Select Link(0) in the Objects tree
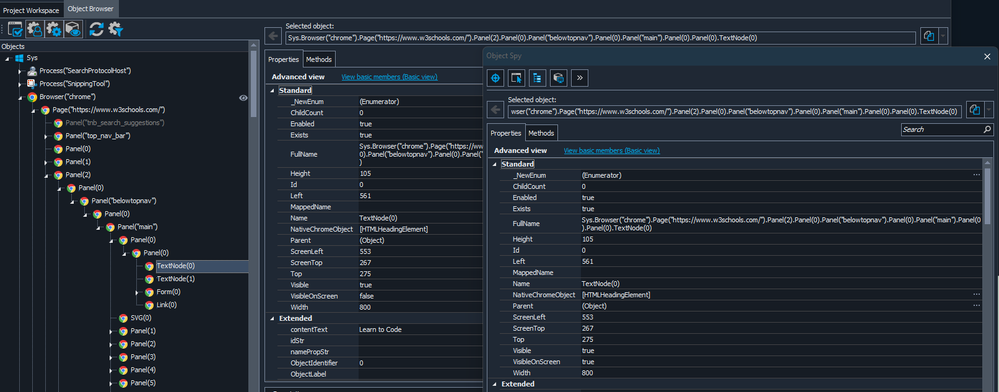Image resolution: width=999 pixels, height=392 pixels. coord(166,305)
